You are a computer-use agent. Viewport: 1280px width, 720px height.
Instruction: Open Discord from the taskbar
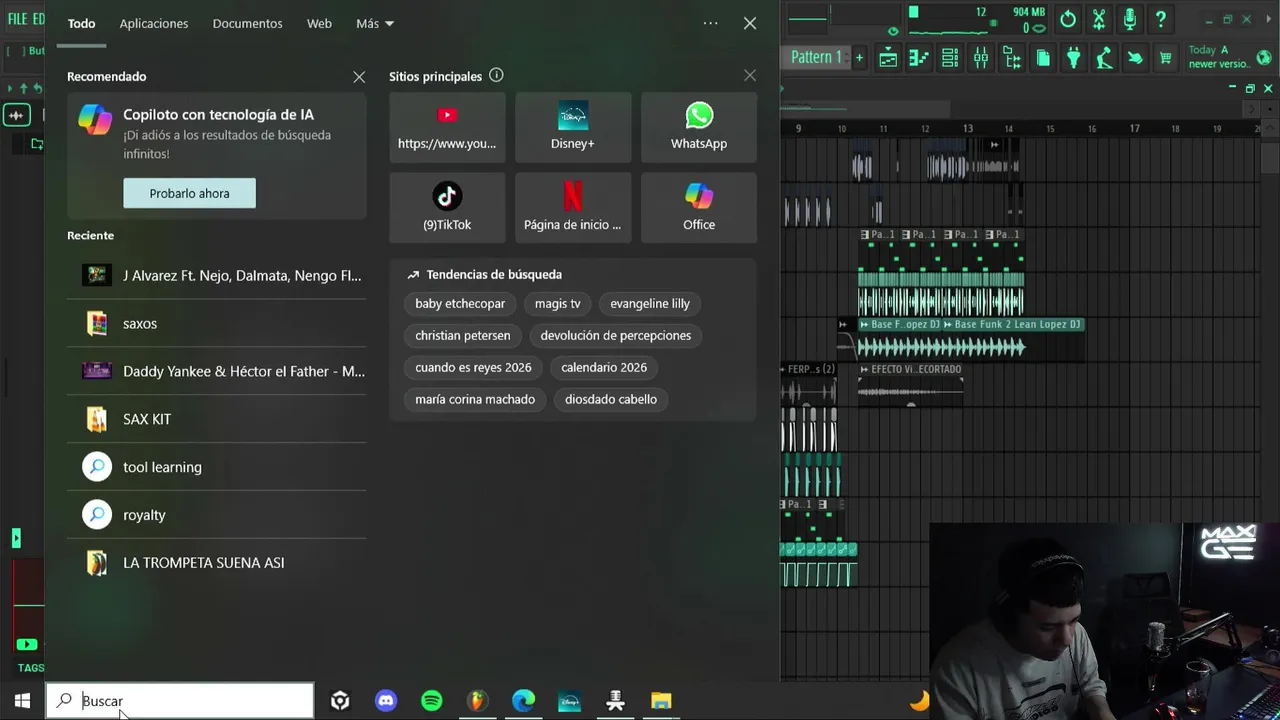click(x=386, y=701)
